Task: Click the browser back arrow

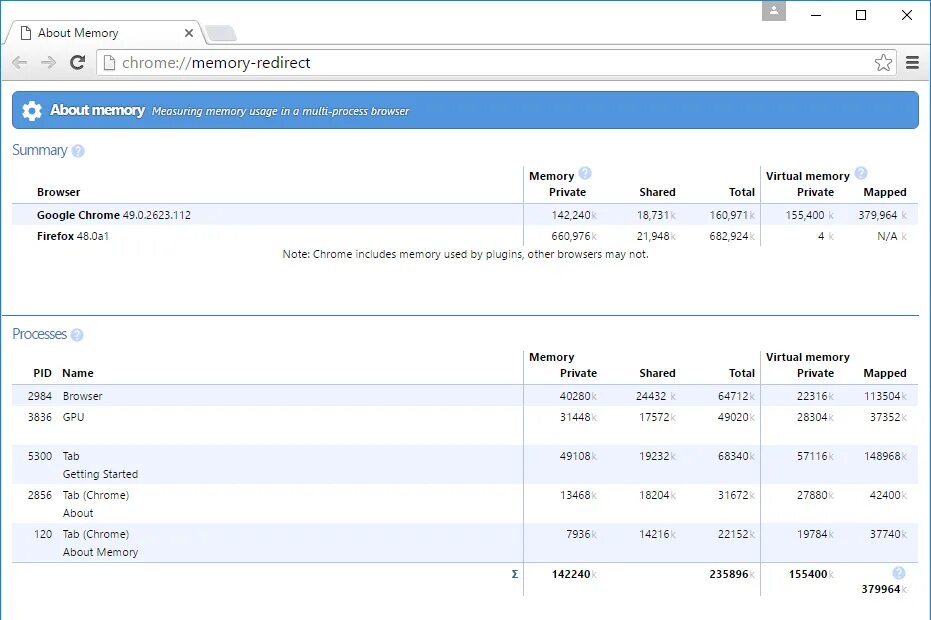Action: click(20, 62)
